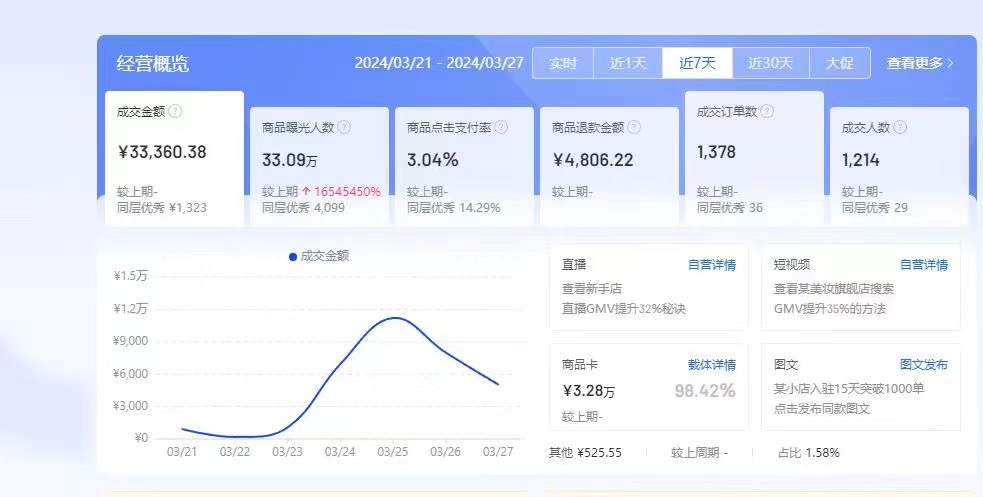
Task: Switch to the 近30天 time range tab
Action: [x=770, y=63]
